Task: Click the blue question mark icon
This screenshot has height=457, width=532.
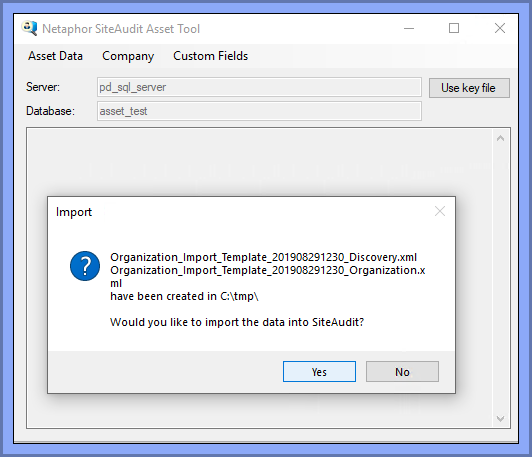Action: coord(85,266)
